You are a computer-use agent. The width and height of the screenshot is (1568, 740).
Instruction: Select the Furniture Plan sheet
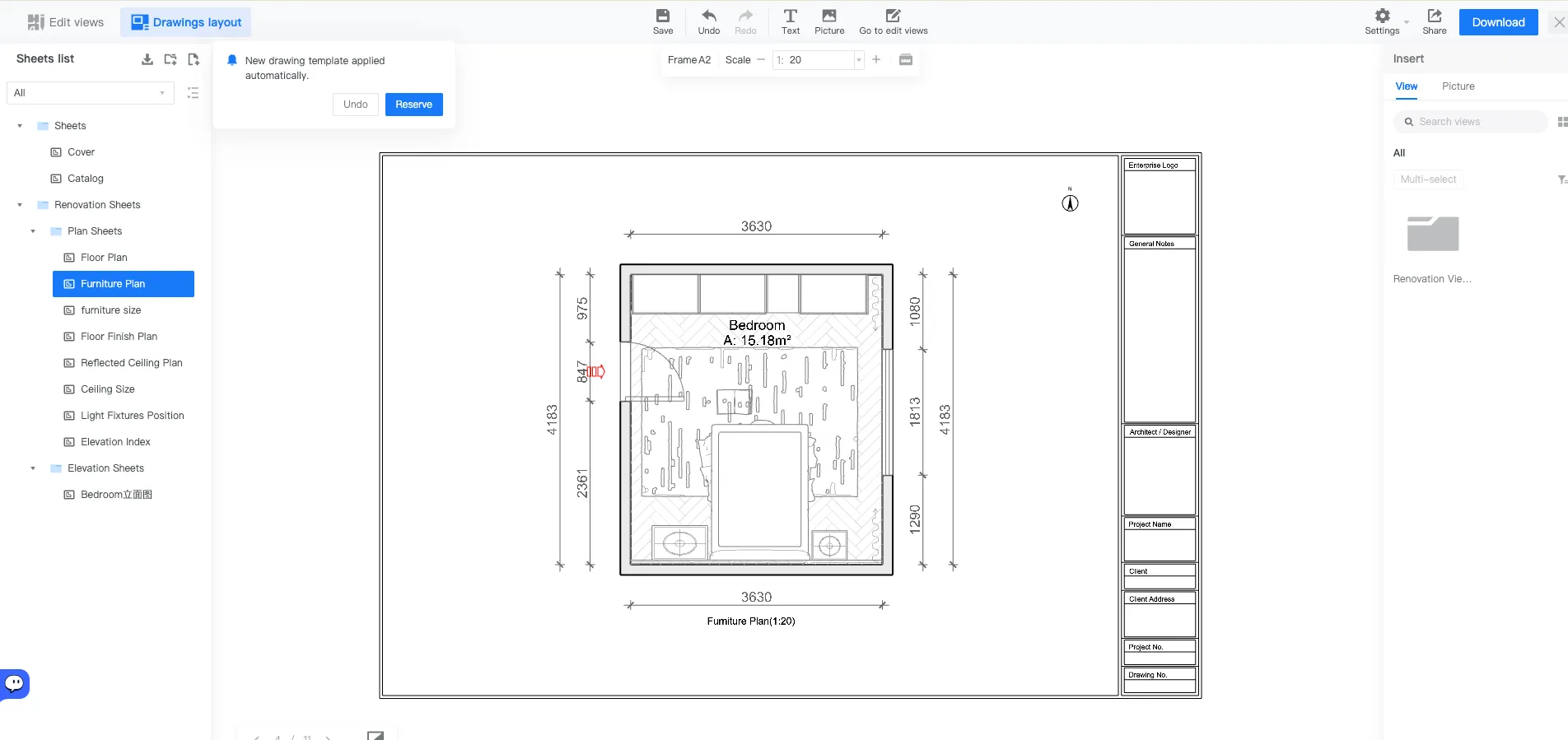(x=124, y=284)
